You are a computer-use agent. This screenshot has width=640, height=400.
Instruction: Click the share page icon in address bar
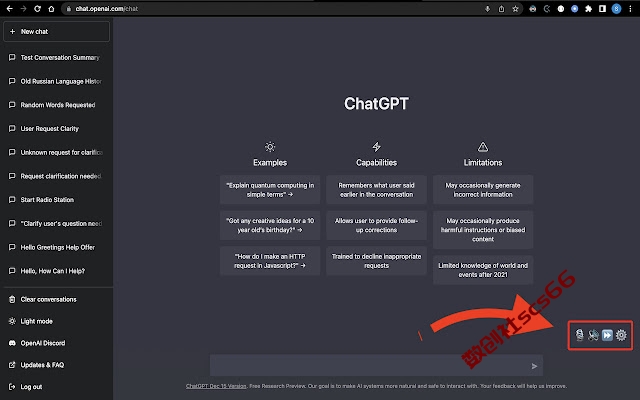(501, 9)
